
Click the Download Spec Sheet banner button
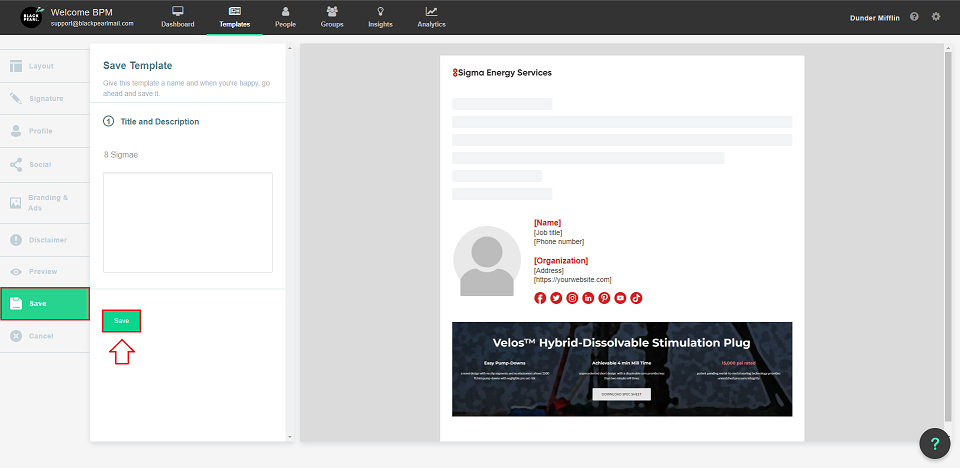621,394
